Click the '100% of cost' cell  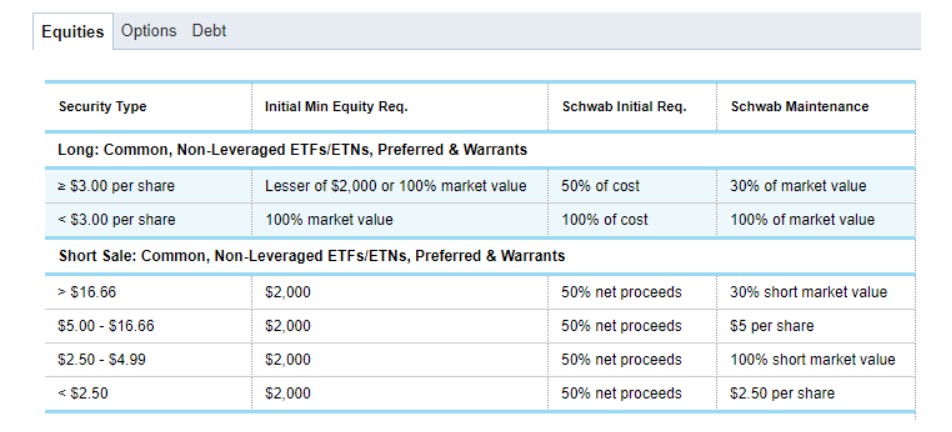605,219
